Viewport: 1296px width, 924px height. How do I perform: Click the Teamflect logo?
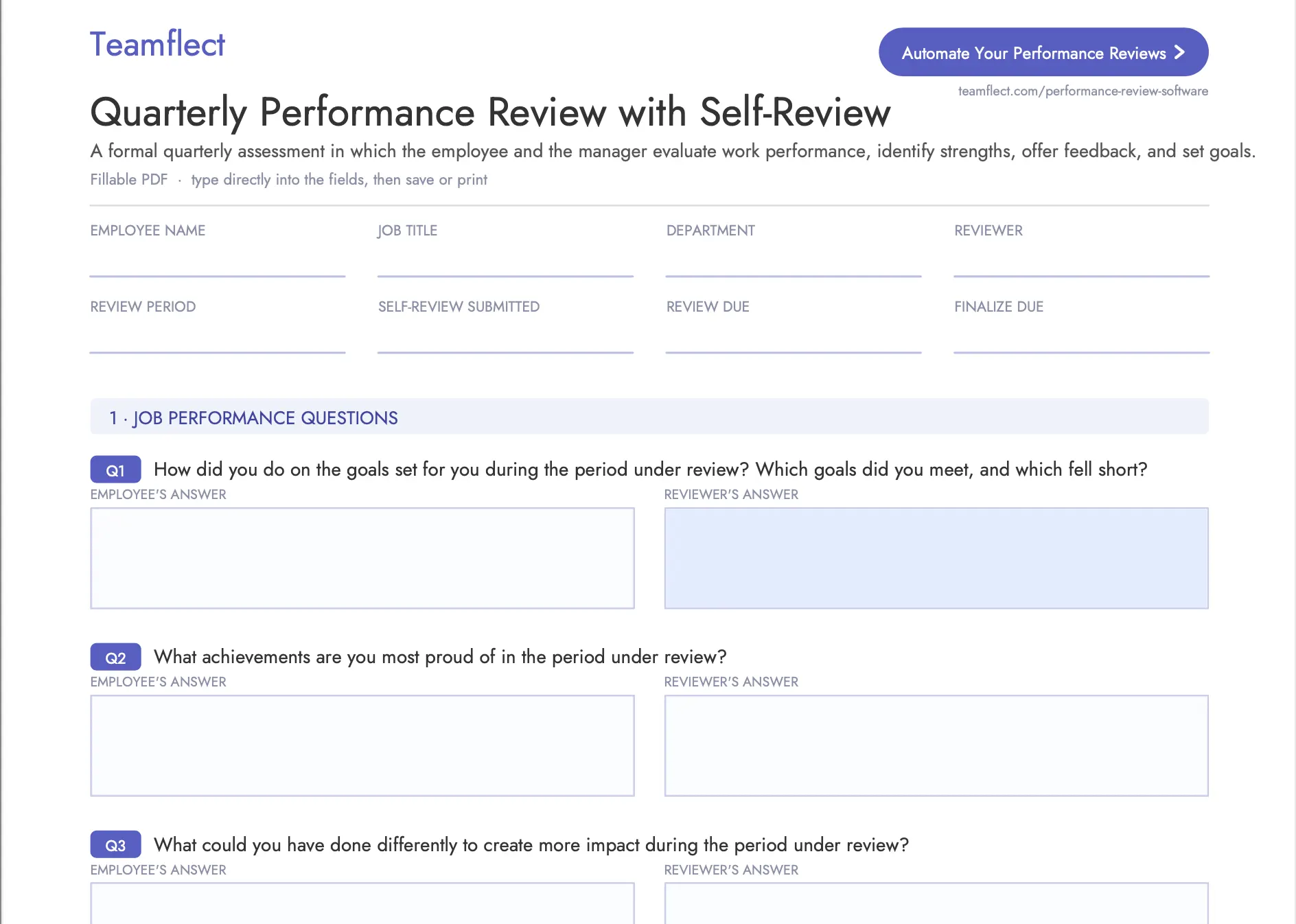[x=157, y=44]
